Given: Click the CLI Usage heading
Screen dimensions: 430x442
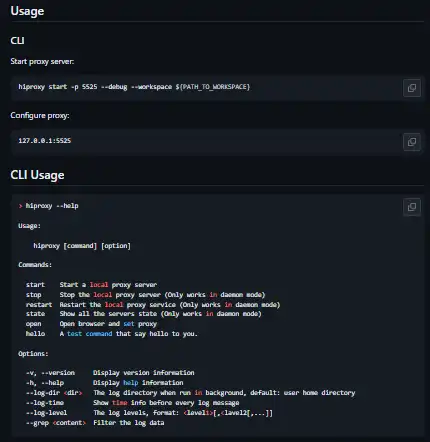Looking at the screenshot, I should pos(37,175).
